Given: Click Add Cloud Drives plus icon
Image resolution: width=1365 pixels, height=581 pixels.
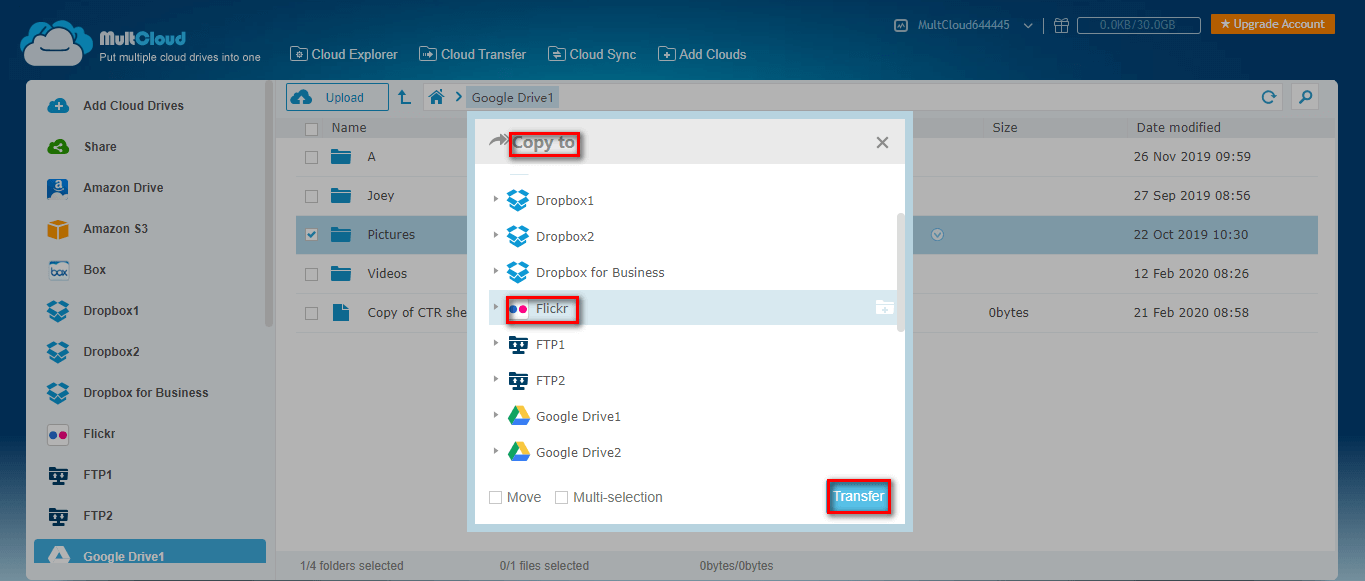Looking at the screenshot, I should point(58,106).
